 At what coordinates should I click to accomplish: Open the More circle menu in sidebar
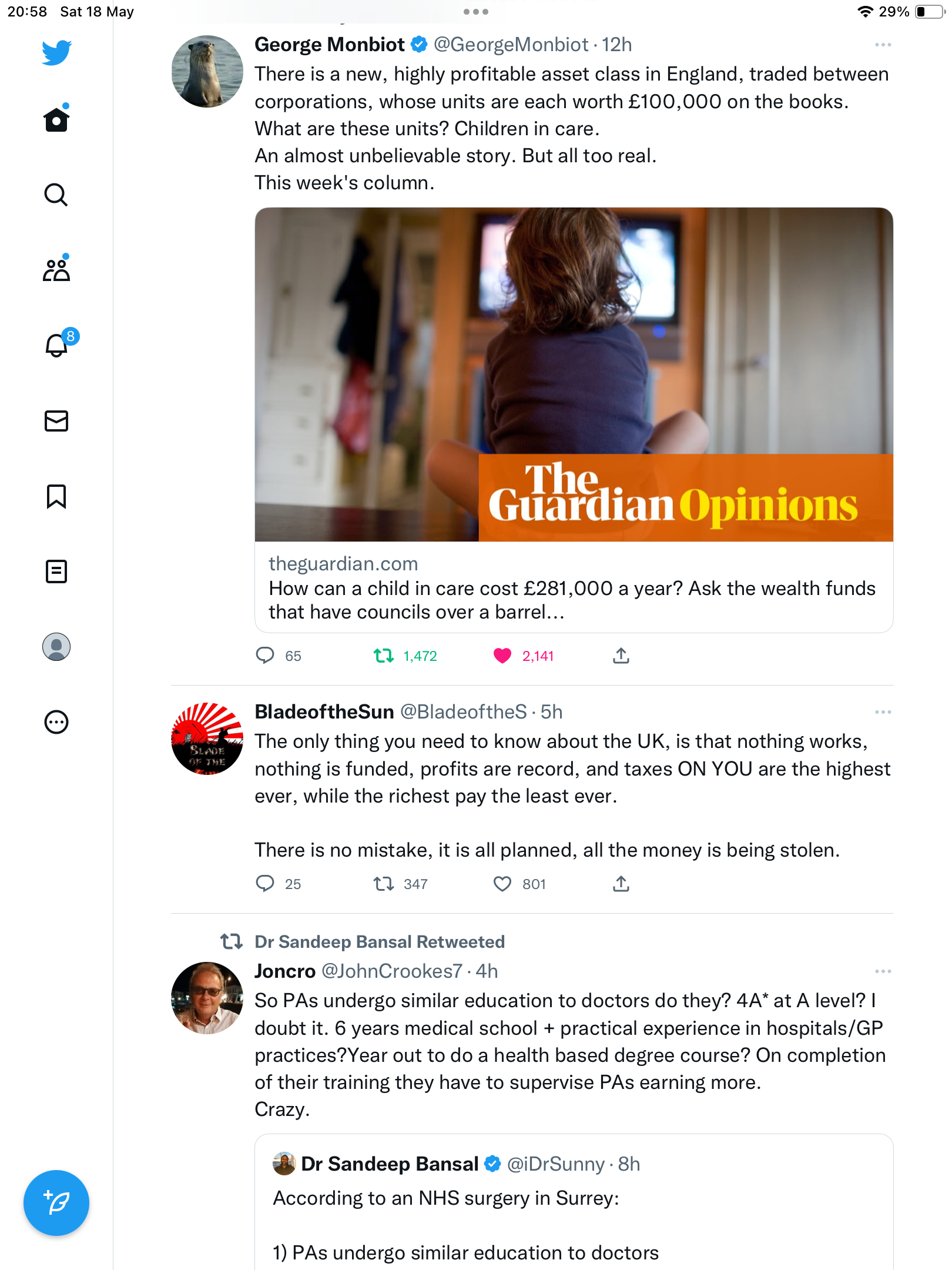tap(56, 722)
